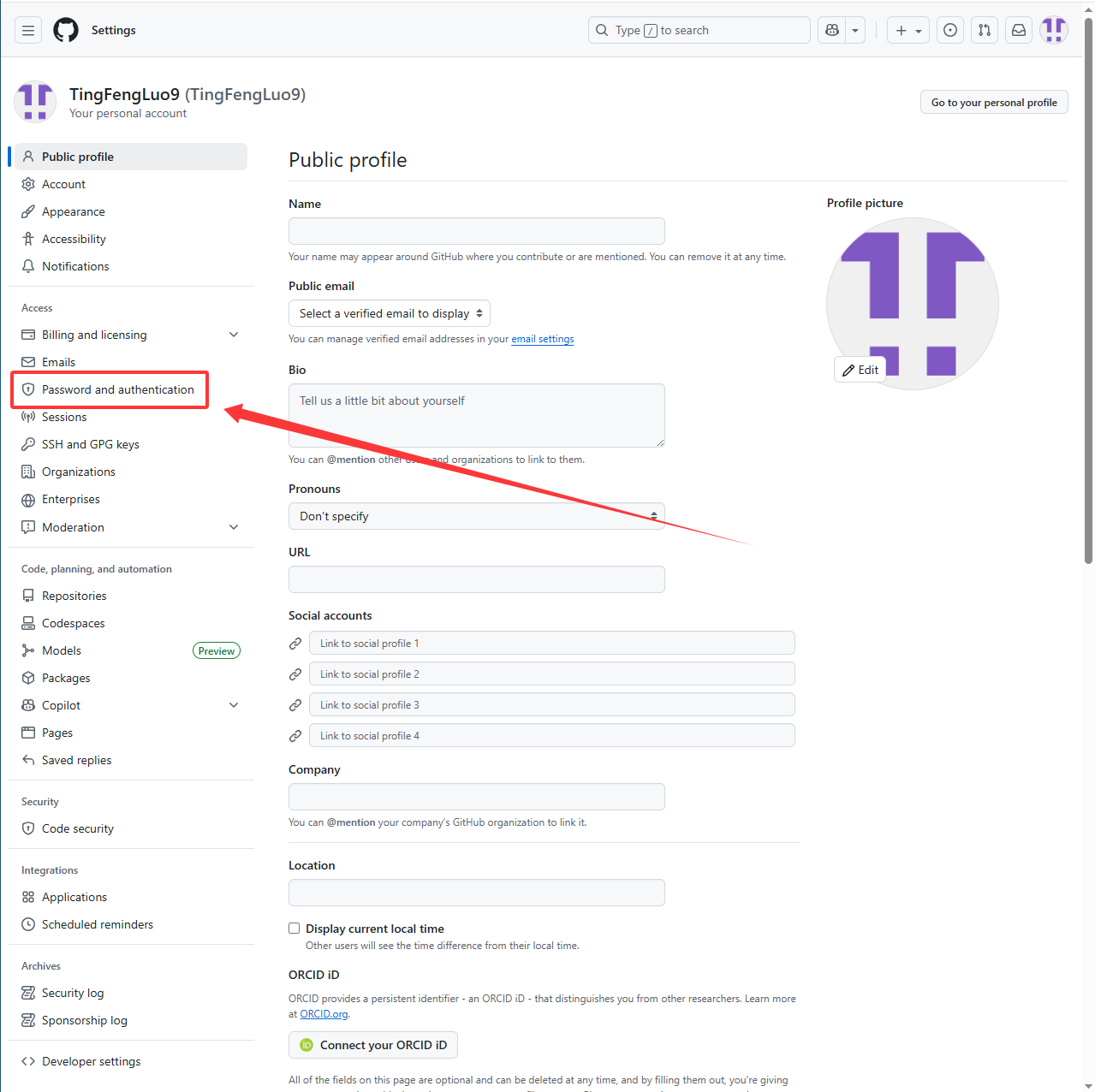Expand the Billing and licensing section

[x=234, y=335]
